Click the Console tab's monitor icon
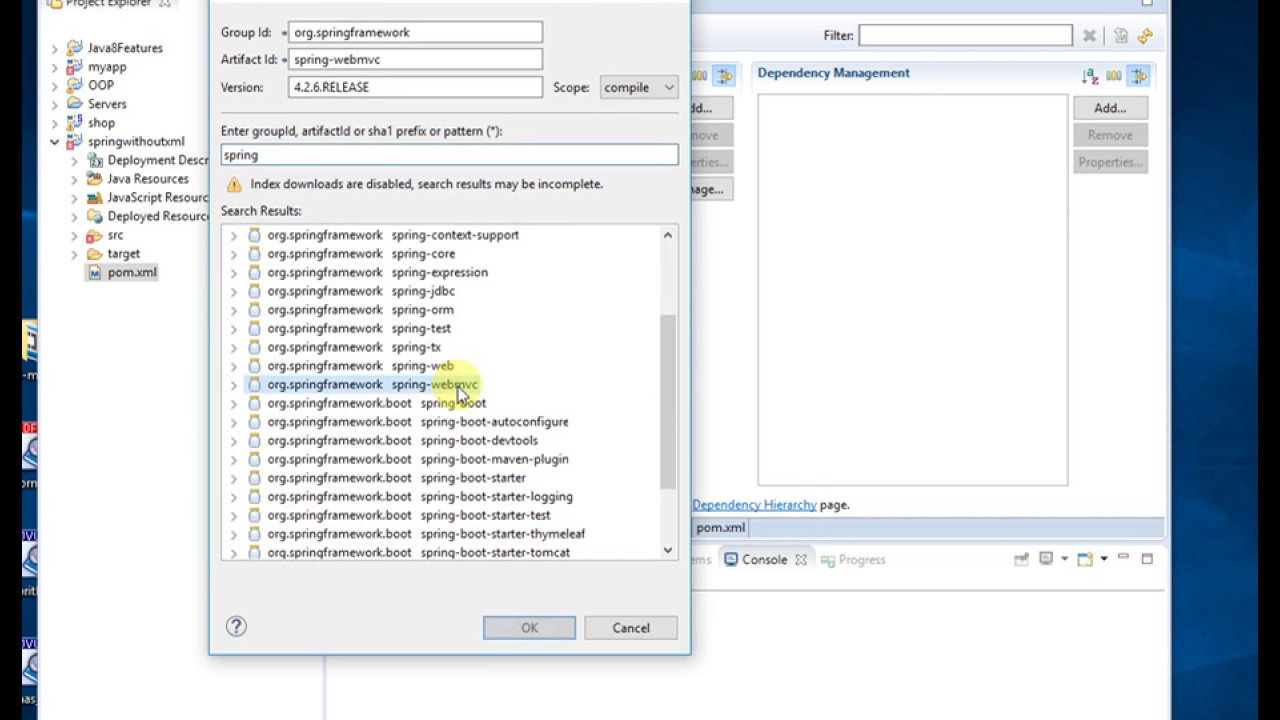Screen dimensions: 1280x720 (x=731, y=560)
